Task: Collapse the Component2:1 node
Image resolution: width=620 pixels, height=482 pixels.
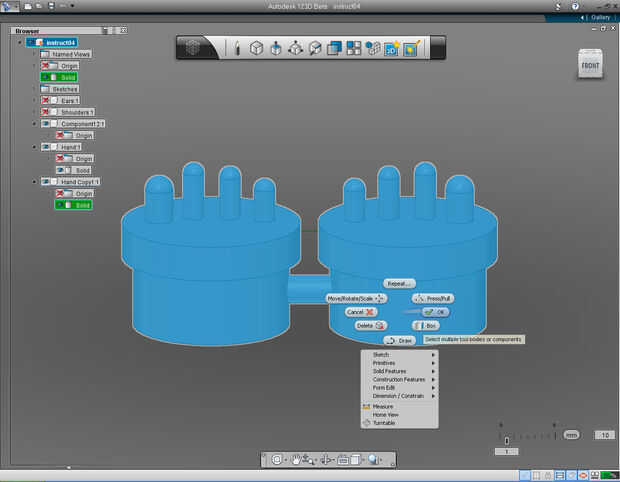Action: [x=34, y=124]
